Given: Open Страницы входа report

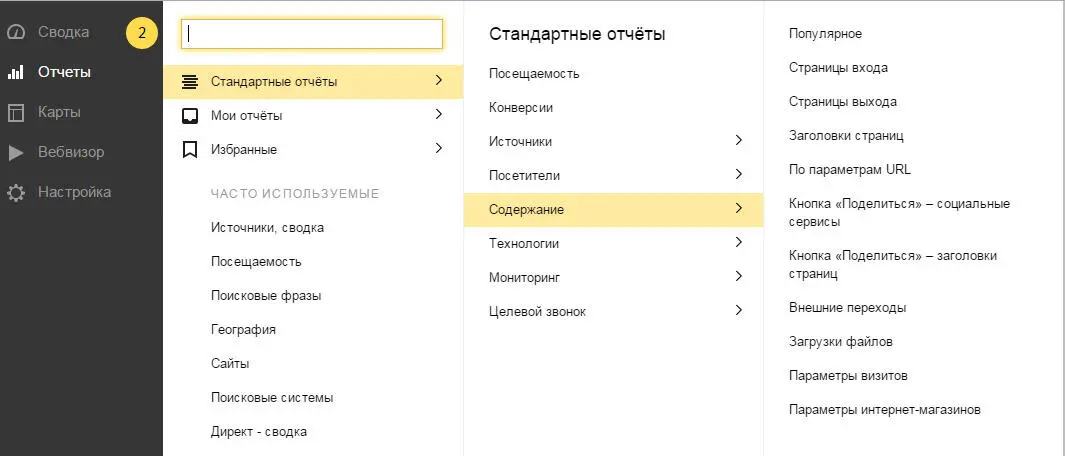Looking at the screenshot, I should 838,67.
